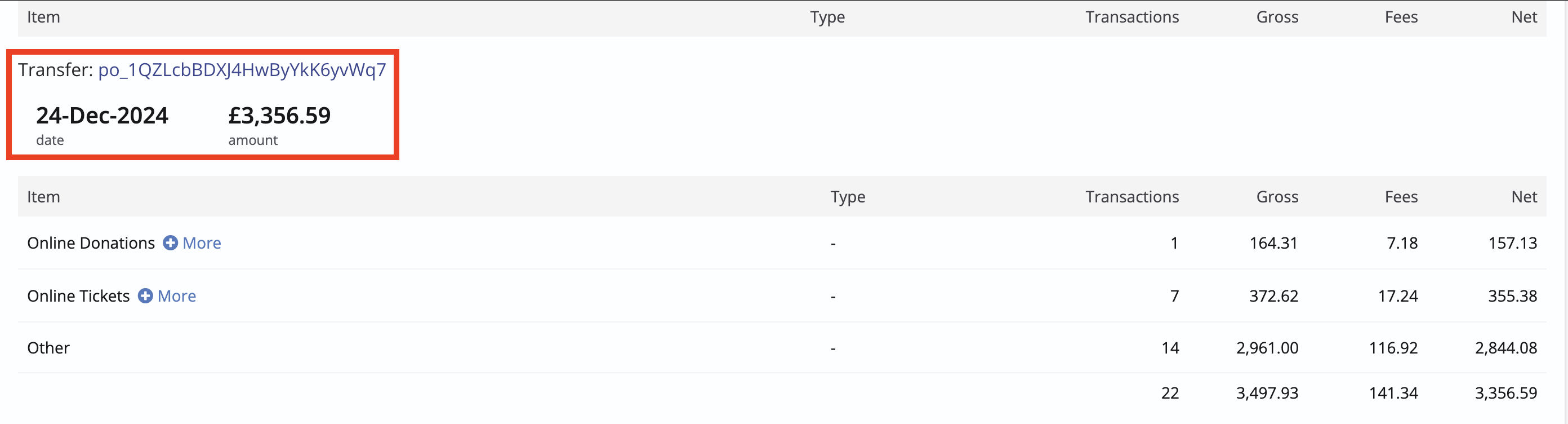This screenshot has height=424, width=1568.
Task: Open transfer link po_1QZLcbBDXJ4HwByYkK6yvWq7
Action: pos(242,70)
